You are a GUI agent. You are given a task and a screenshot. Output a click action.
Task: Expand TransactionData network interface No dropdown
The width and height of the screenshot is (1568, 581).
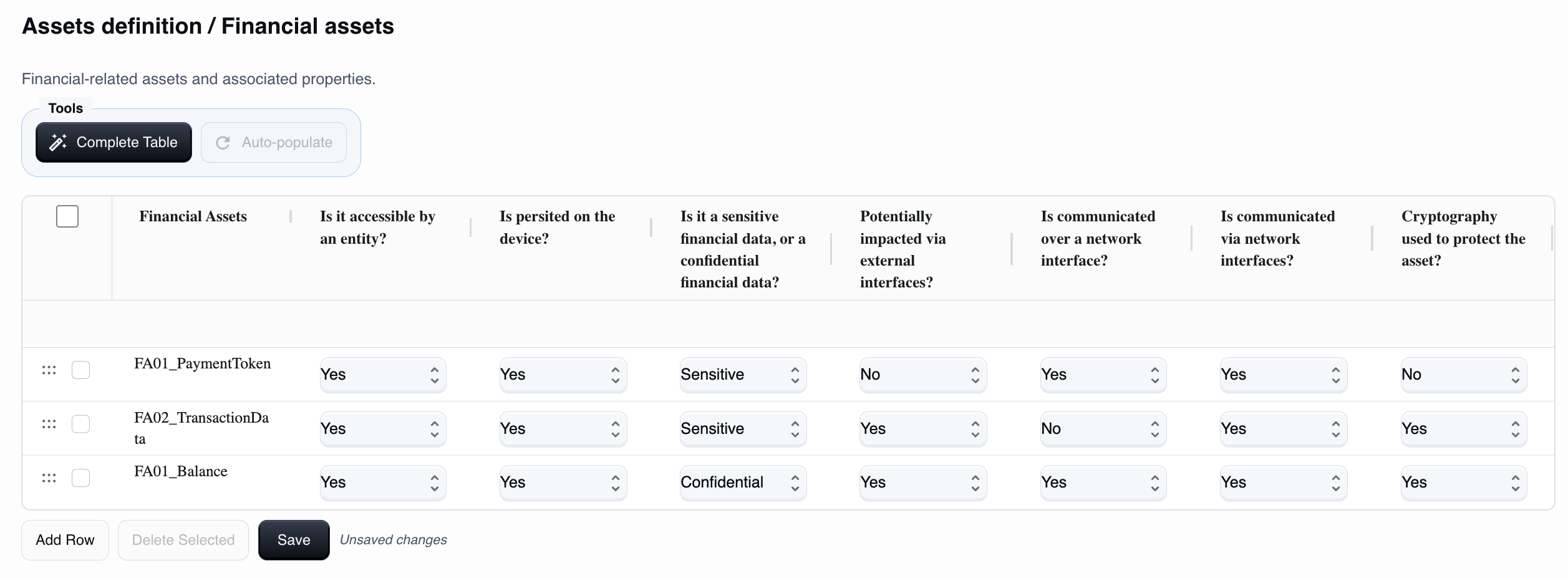click(x=1102, y=429)
